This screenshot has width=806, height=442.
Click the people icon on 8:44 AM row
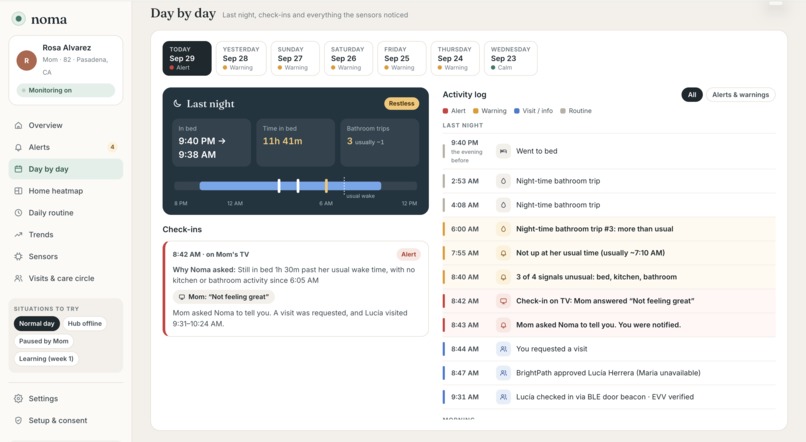click(x=503, y=349)
